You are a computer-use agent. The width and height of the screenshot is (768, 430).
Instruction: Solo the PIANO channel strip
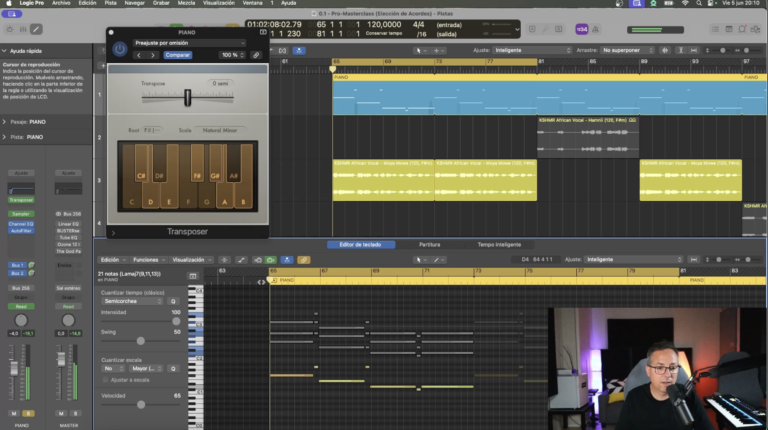click(x=28, y=413)
